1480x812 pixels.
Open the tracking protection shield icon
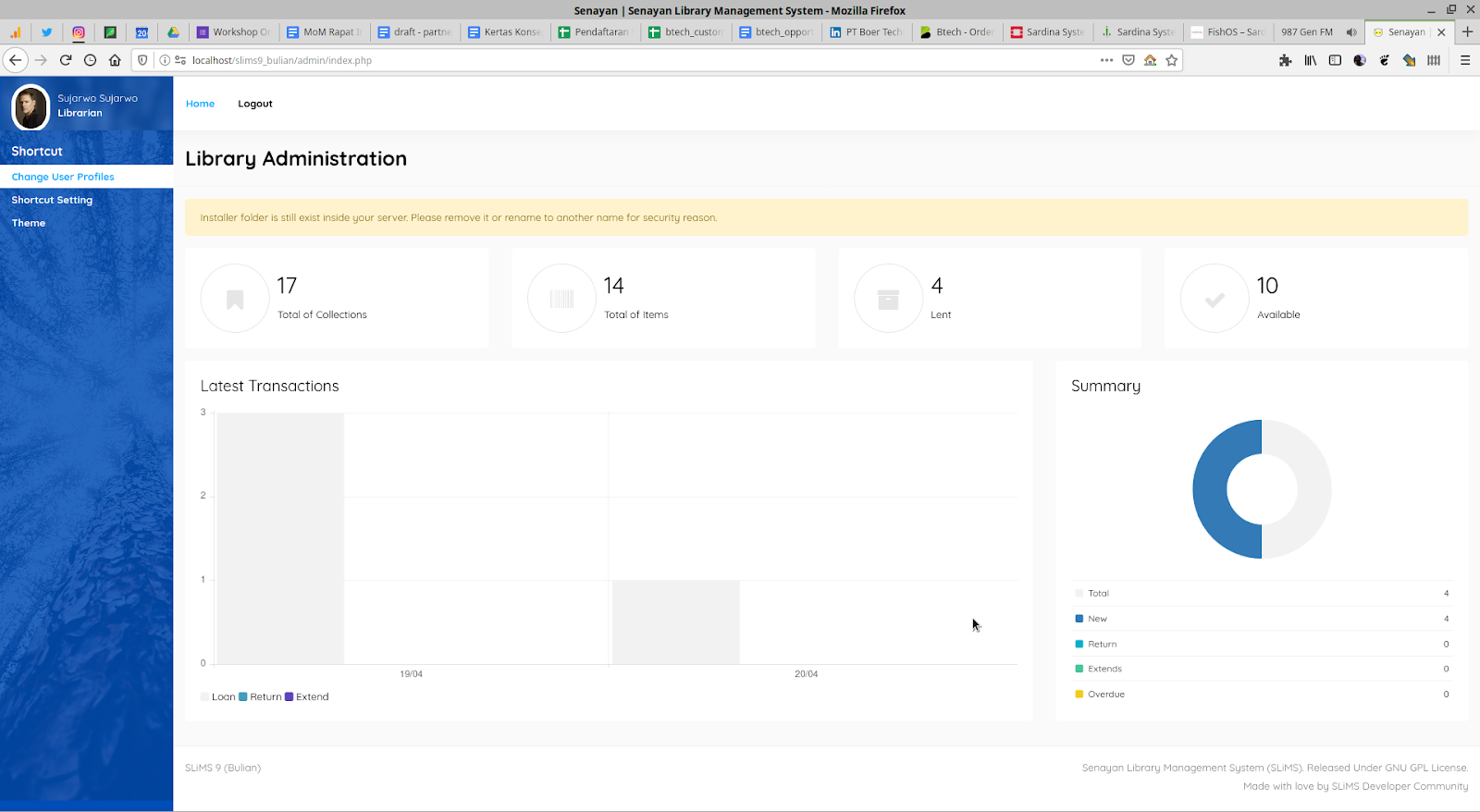[142, 60]
